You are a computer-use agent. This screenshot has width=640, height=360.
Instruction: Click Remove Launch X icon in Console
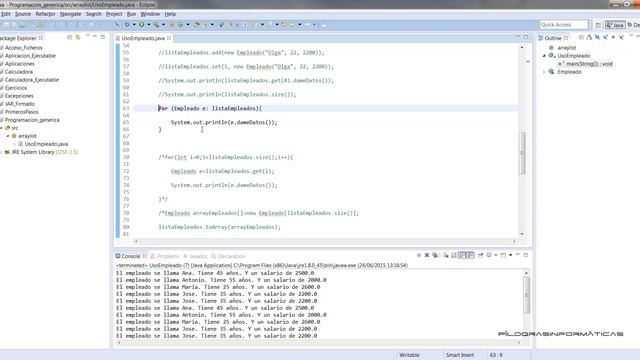(427, 255)
